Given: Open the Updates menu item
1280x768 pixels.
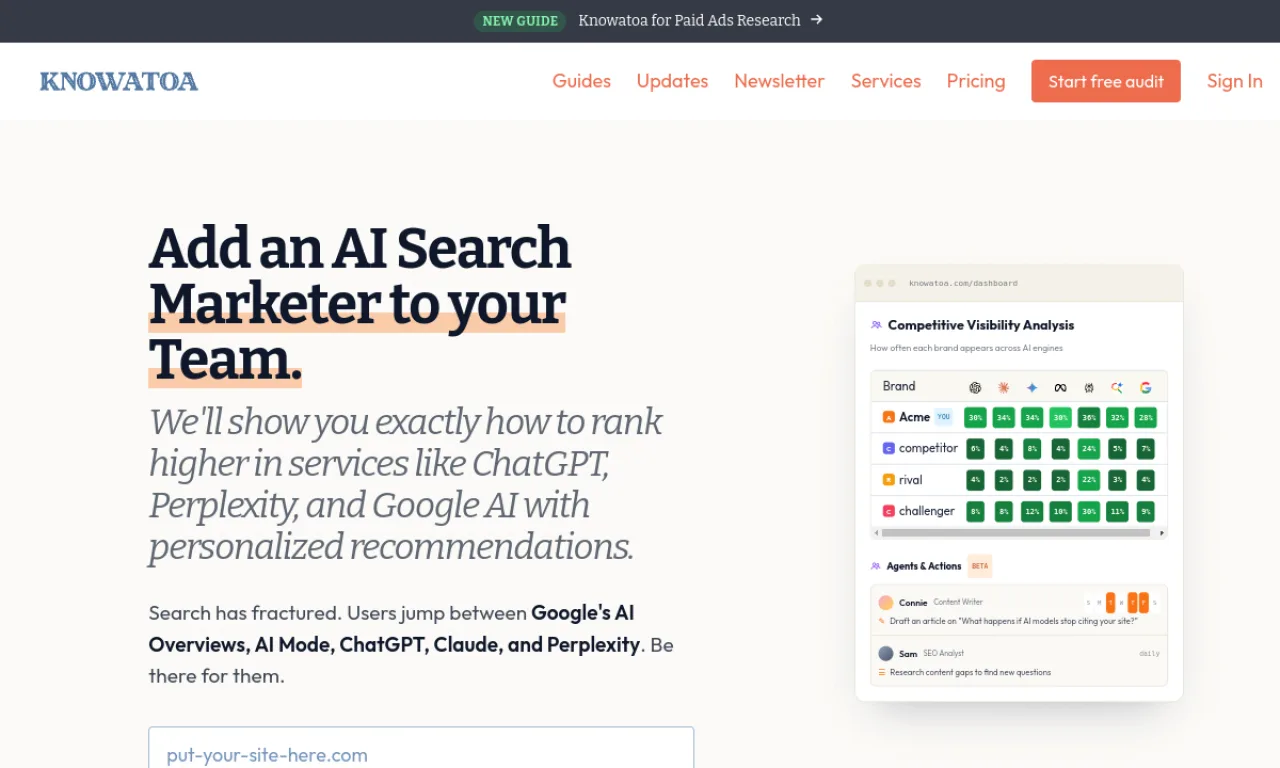Looking at the screenshot, I should point(672,81).
